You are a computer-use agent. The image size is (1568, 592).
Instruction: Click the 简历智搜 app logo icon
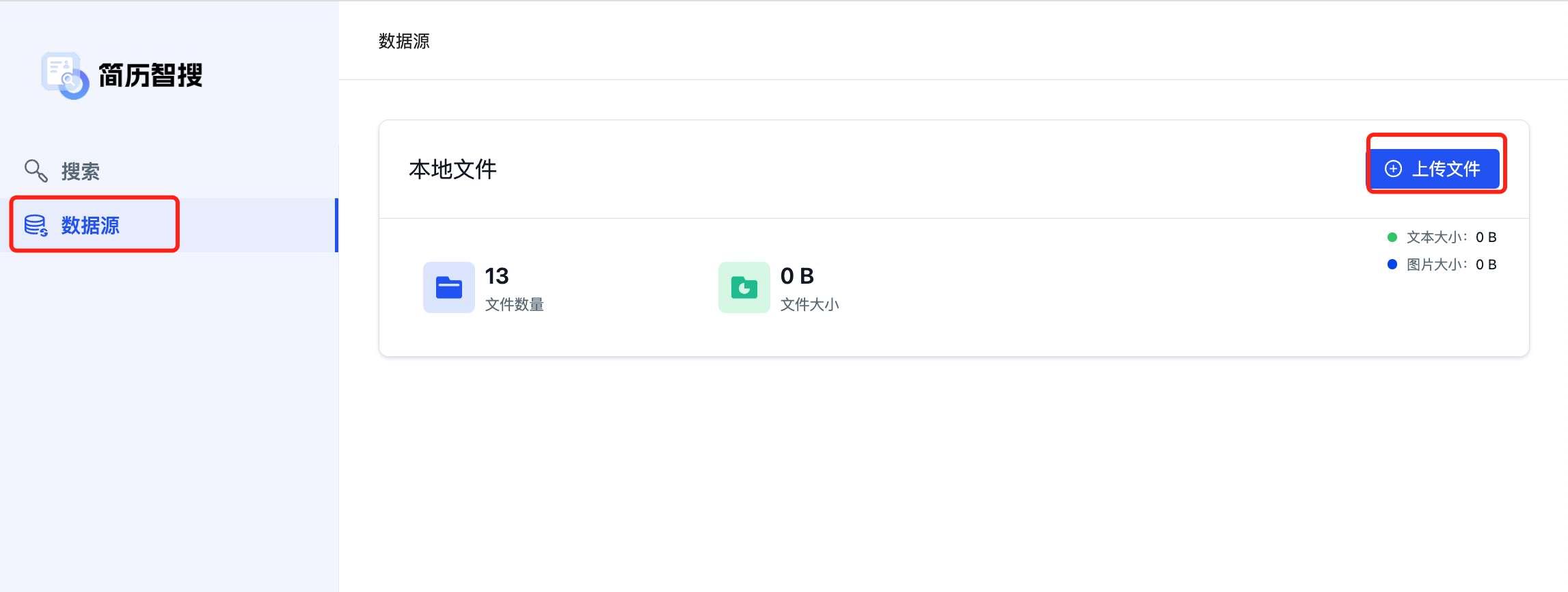point(65,75)
